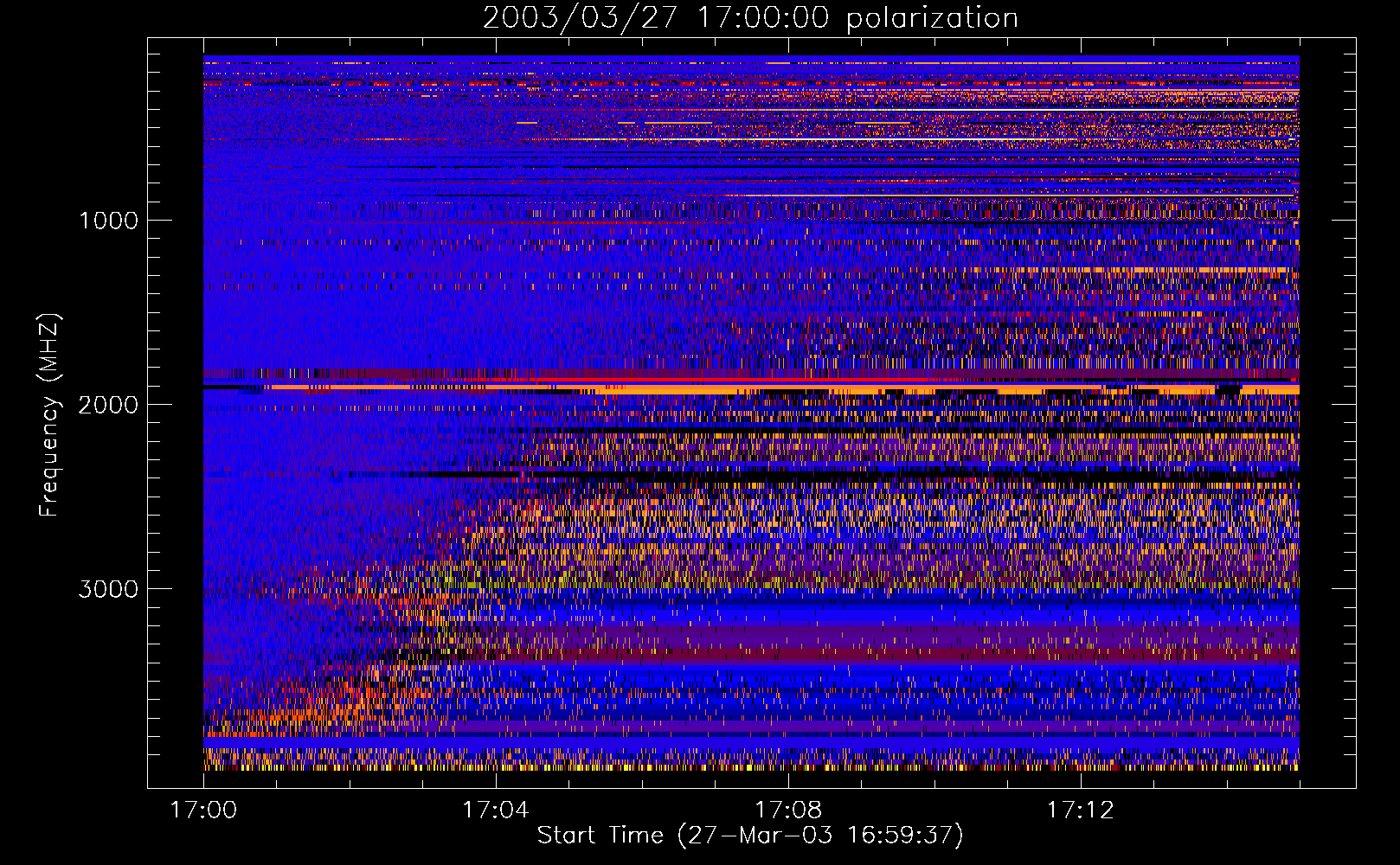Click the plot title '2003/03/27 17:00:00 polarization'

click(750, 18)
